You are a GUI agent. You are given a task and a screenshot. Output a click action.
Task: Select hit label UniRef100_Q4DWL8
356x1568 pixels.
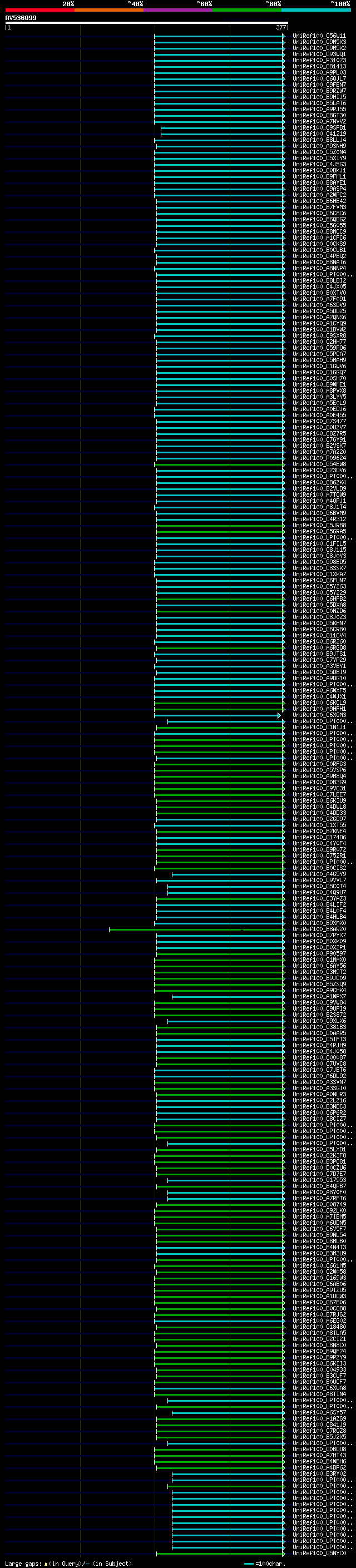click(319, 807)
